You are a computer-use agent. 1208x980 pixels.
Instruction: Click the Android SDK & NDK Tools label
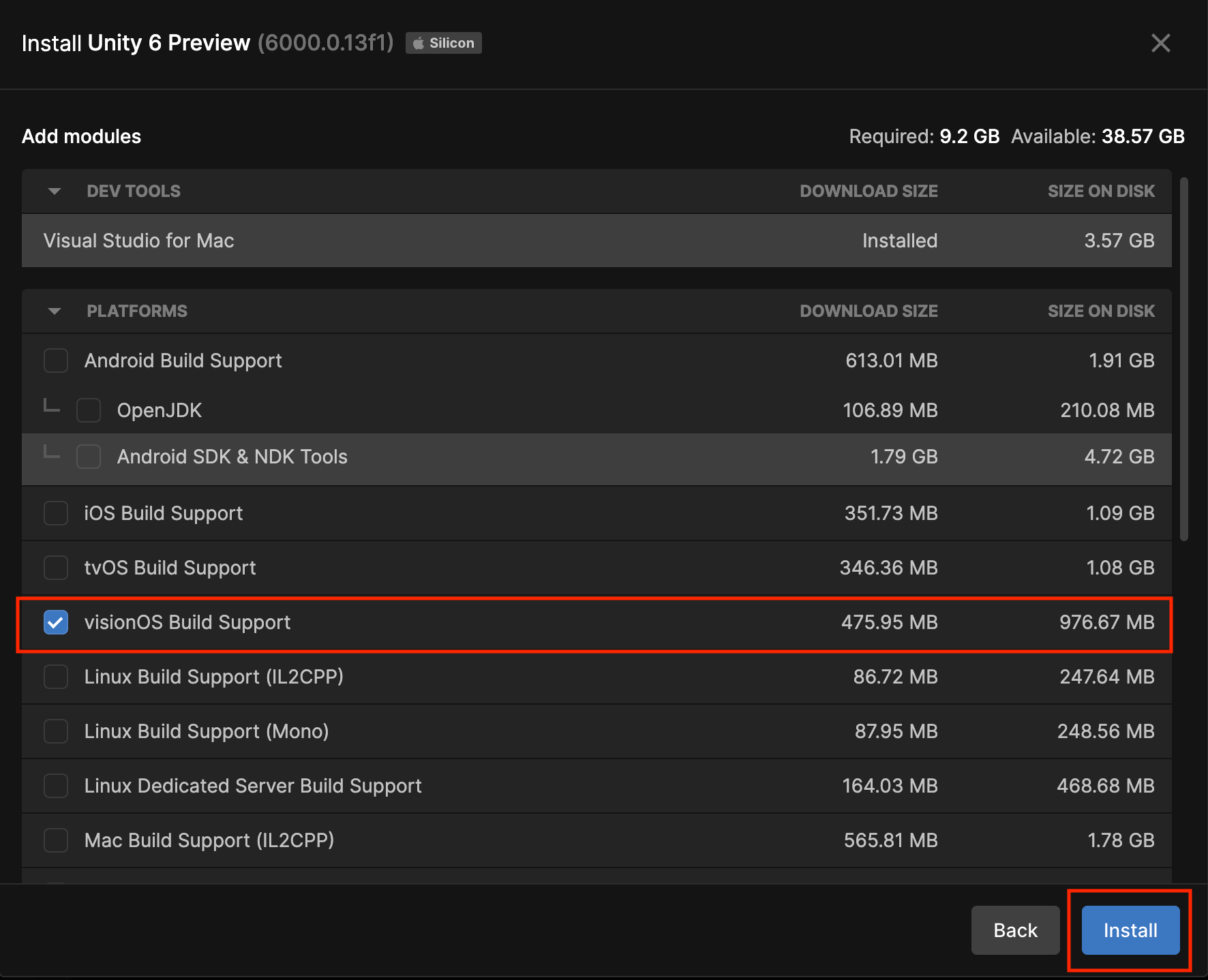(x=232, y=457)
